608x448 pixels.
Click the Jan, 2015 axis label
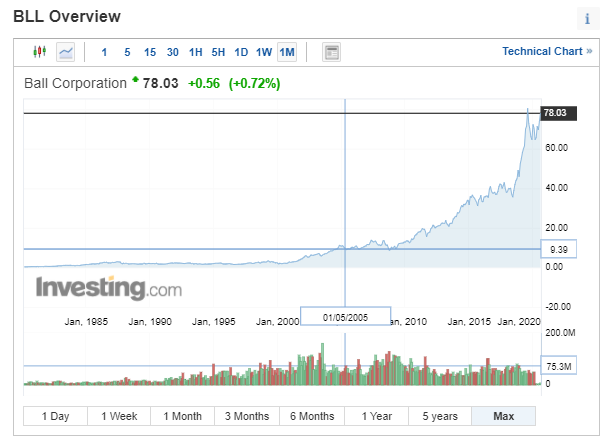(x=469, y=322)
